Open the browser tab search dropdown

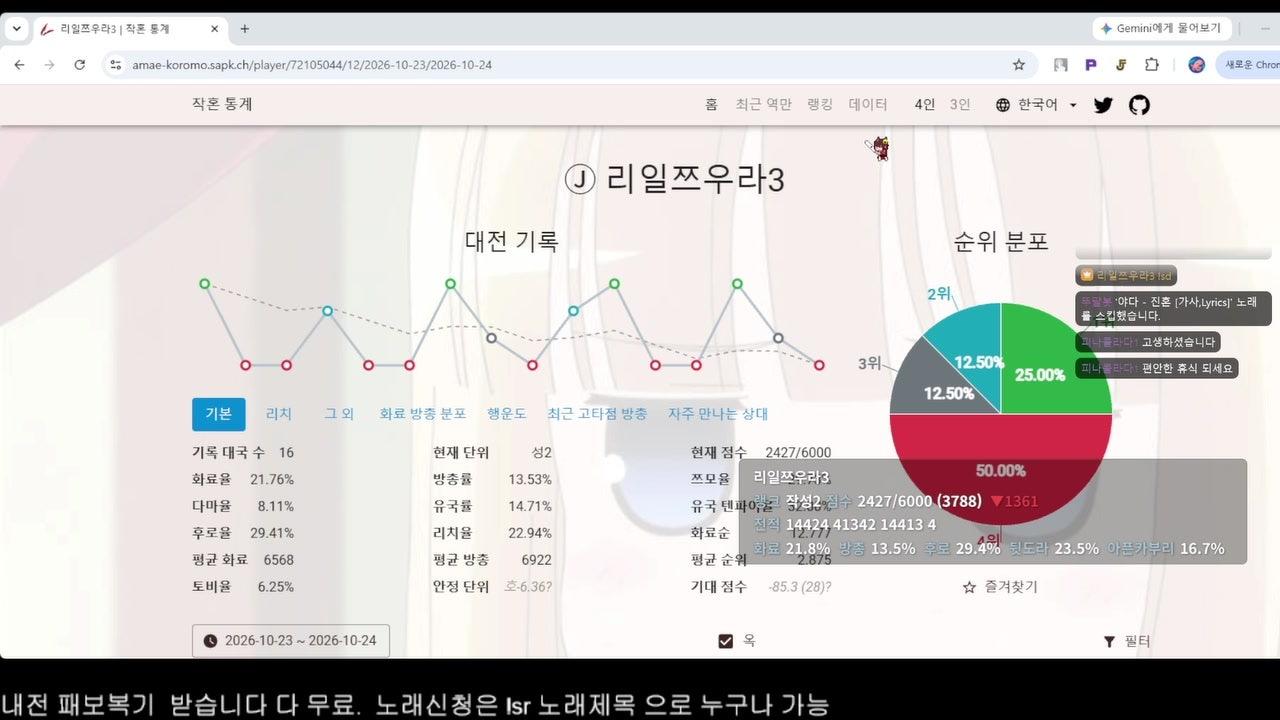16,29
